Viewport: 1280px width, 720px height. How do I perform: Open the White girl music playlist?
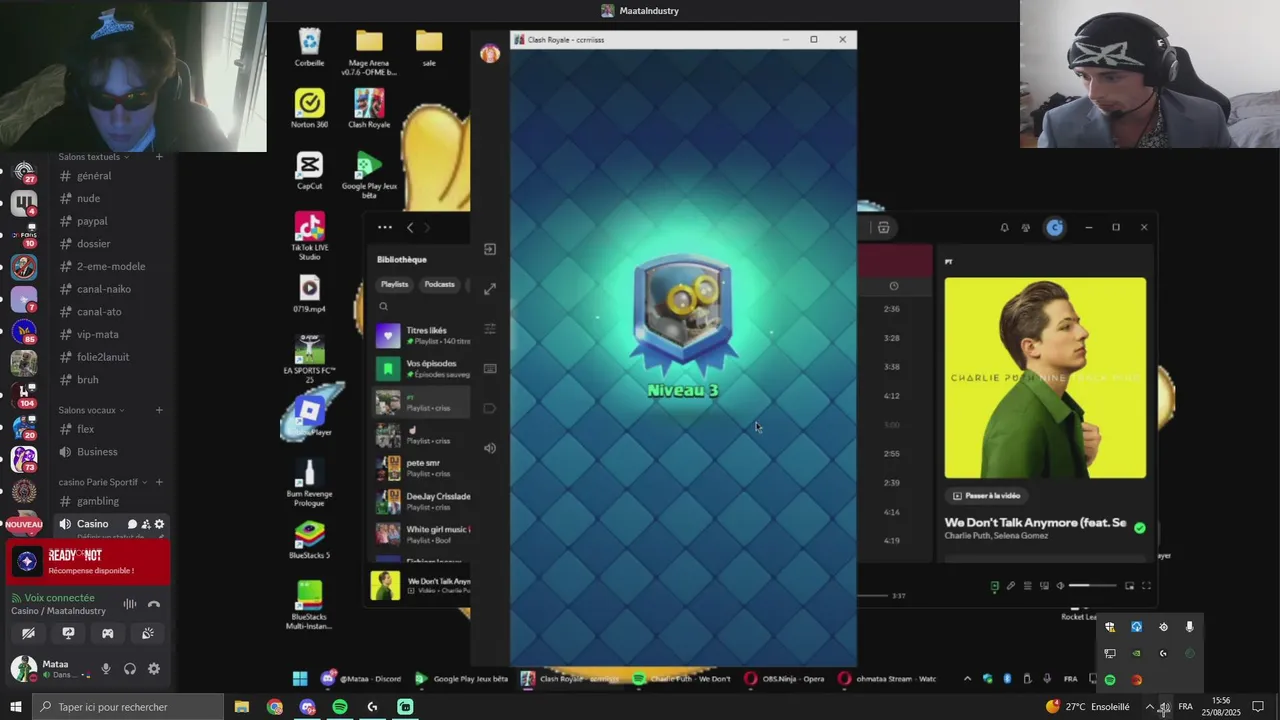pos(422,534)
